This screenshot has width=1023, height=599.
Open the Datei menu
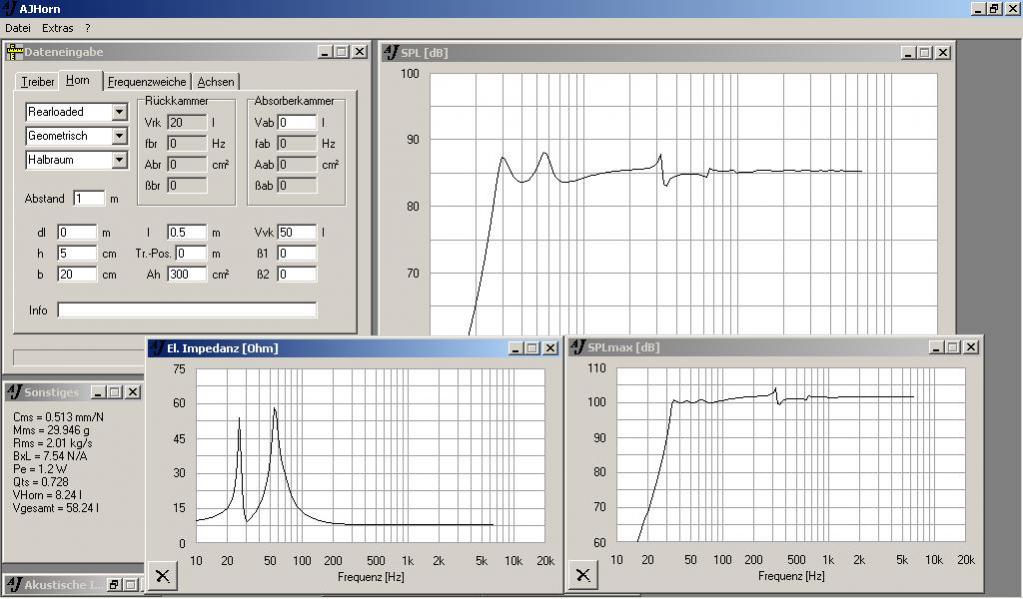click(x=18, y=28)
